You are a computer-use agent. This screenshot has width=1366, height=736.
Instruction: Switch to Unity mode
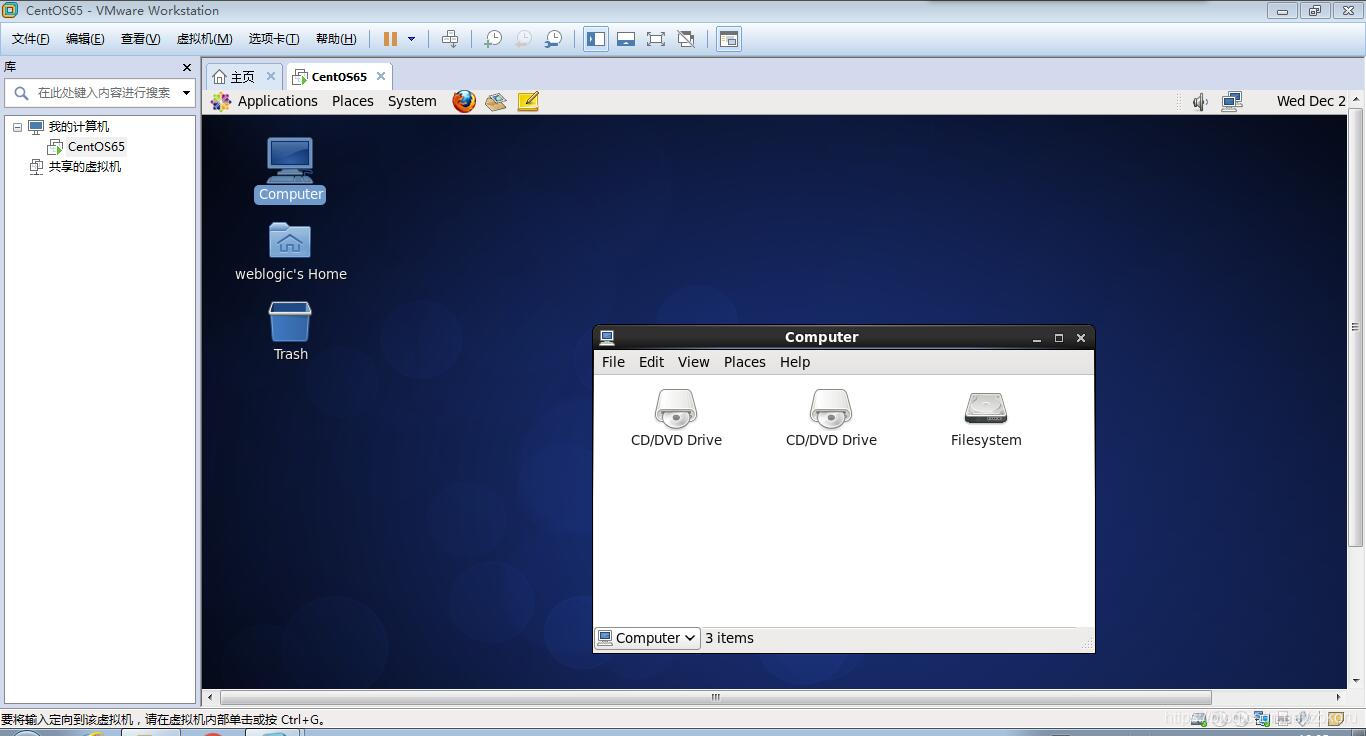686,39
